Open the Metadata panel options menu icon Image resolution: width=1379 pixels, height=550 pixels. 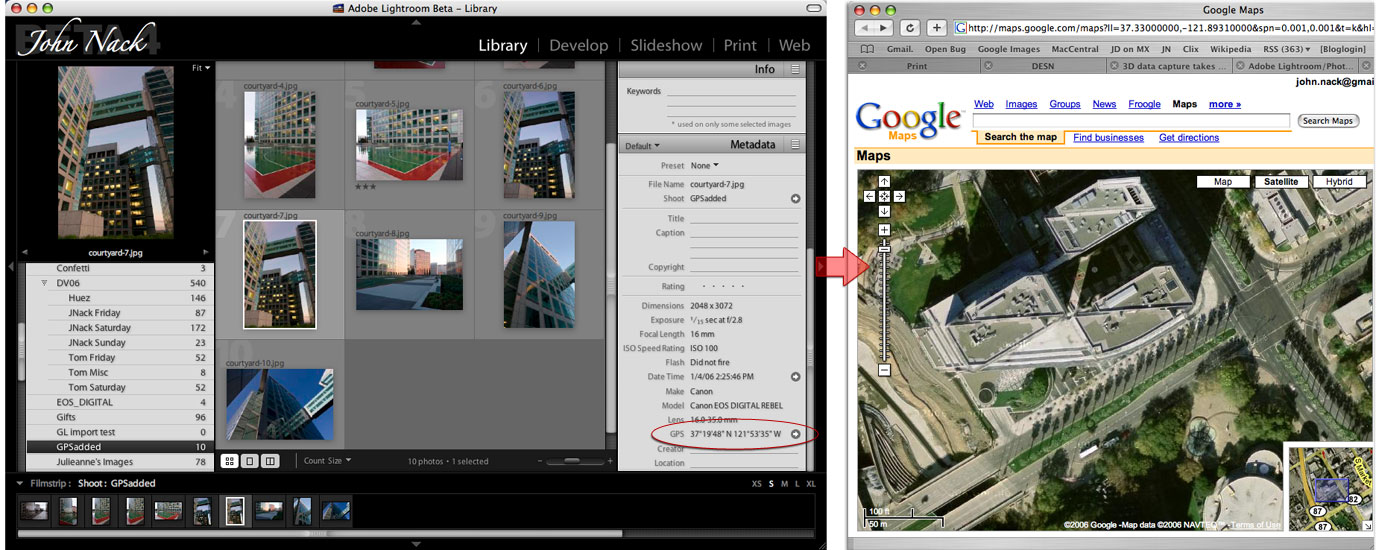pos(795,145)
